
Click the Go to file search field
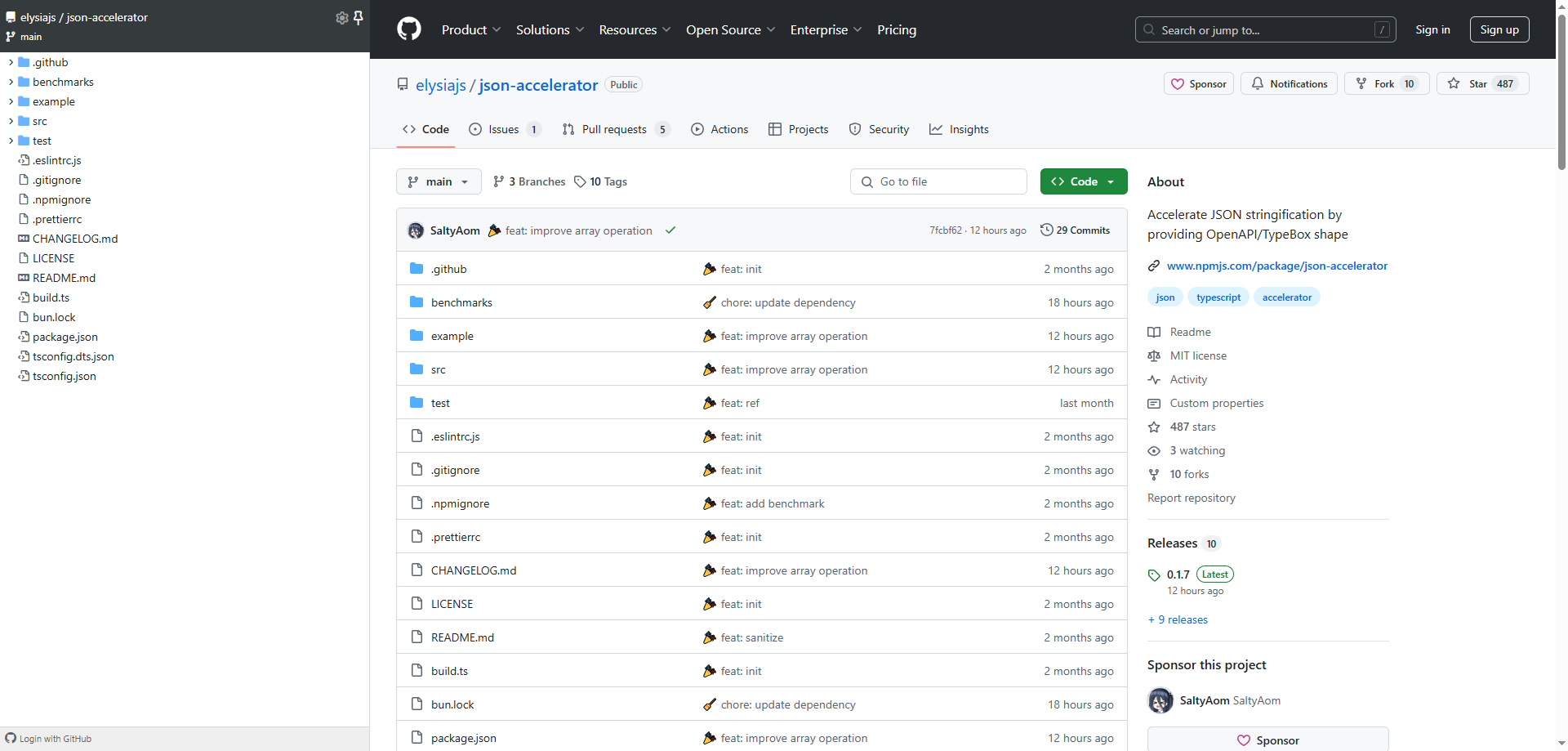938,181
